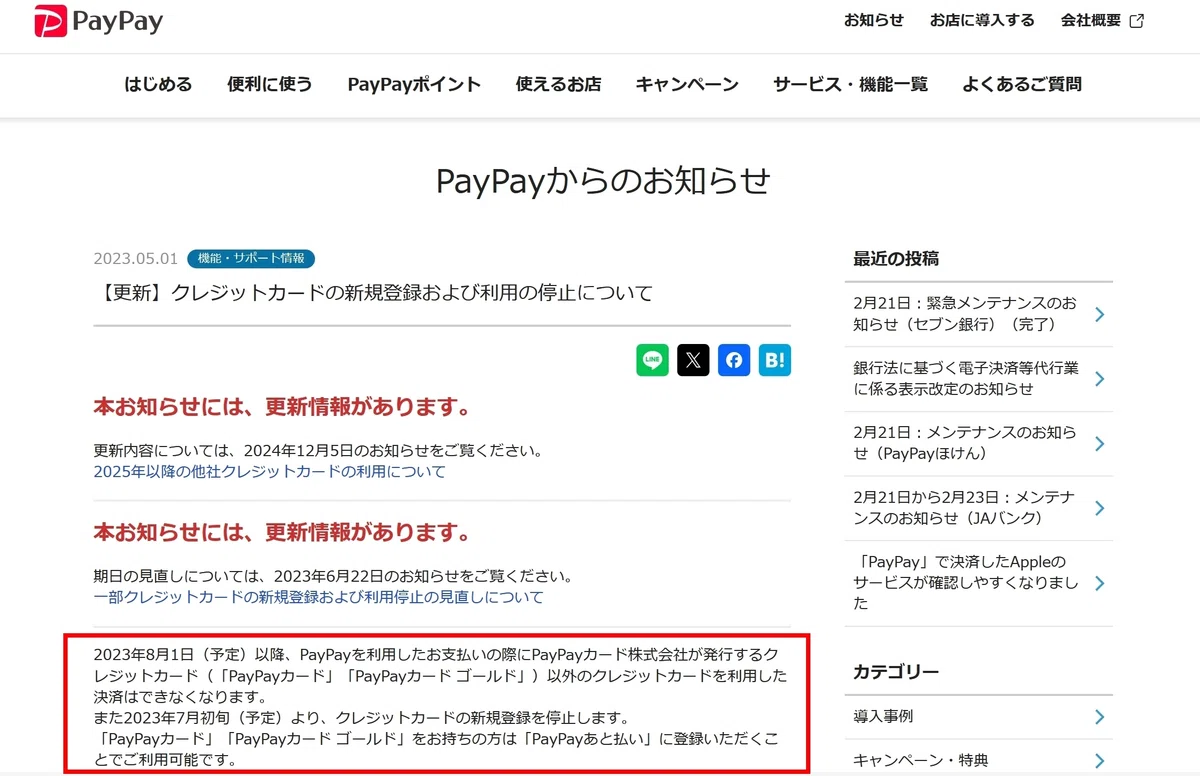The image size is (1200, 776).
Task: Share this notice on X
Action: [693, 360]
